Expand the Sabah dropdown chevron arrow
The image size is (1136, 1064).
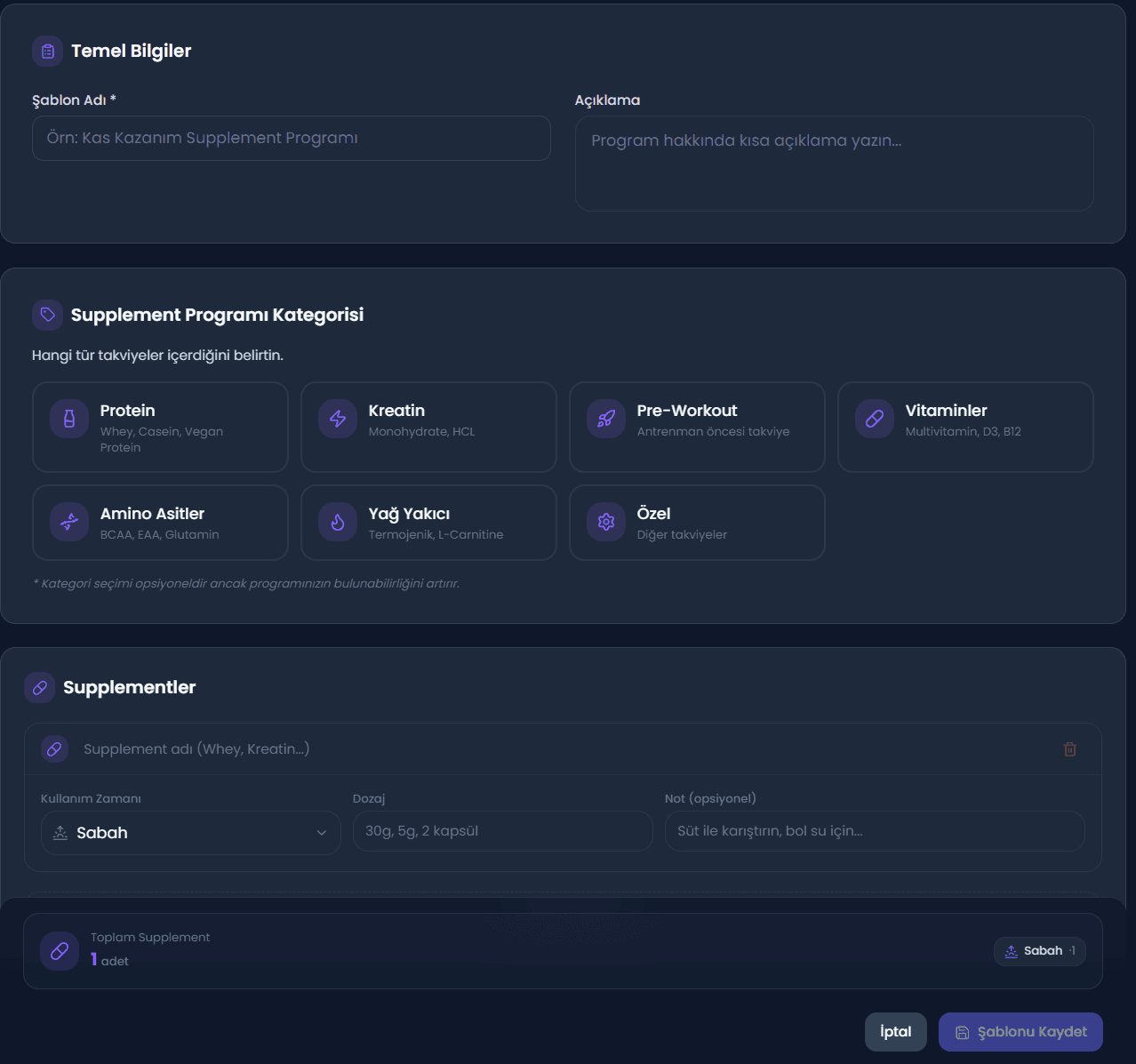(322, 833)
